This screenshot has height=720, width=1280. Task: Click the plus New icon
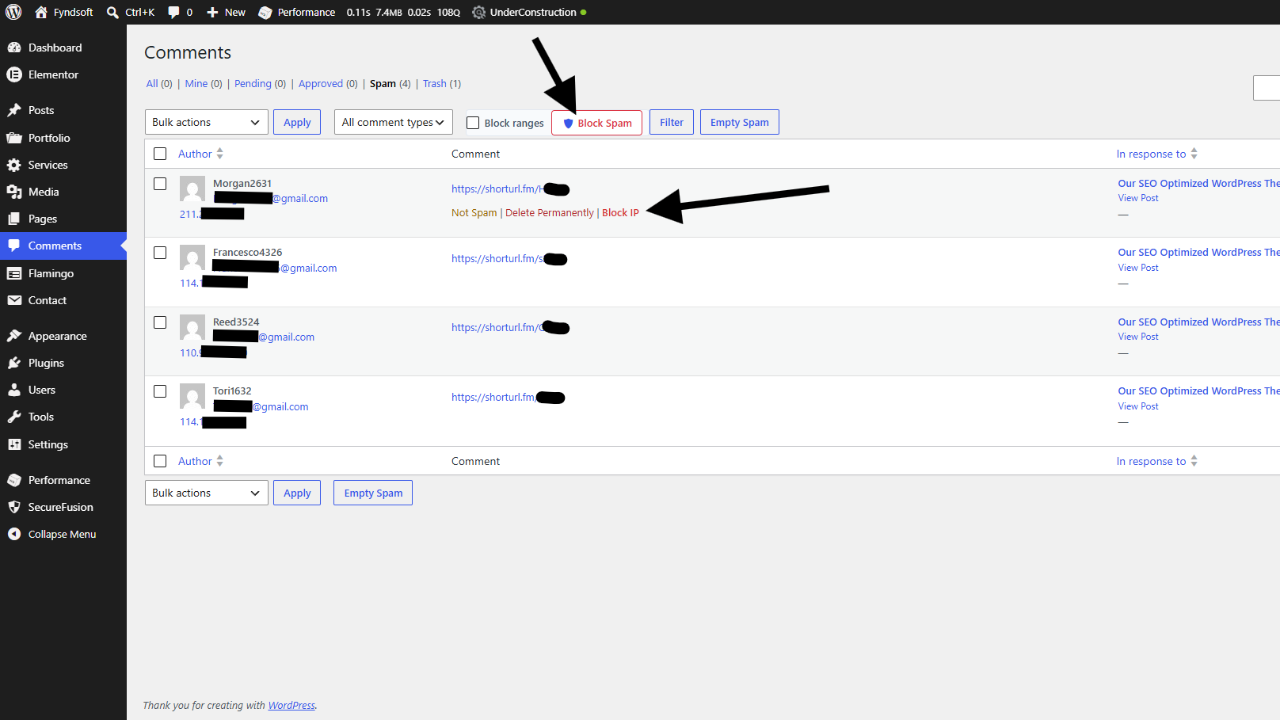[x=212, y=12]
